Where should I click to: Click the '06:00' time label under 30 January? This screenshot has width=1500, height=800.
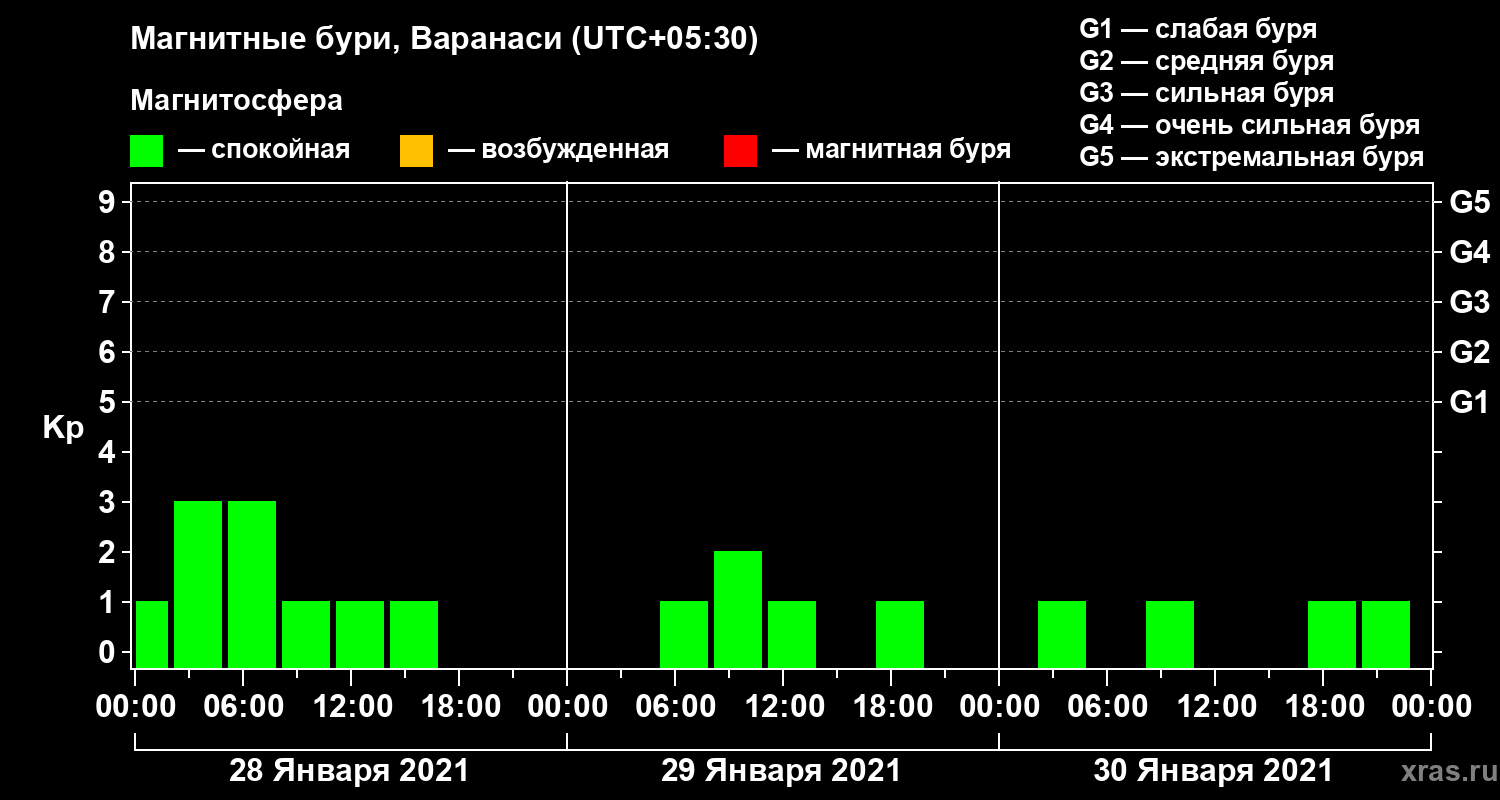[x=1107, y=707]
